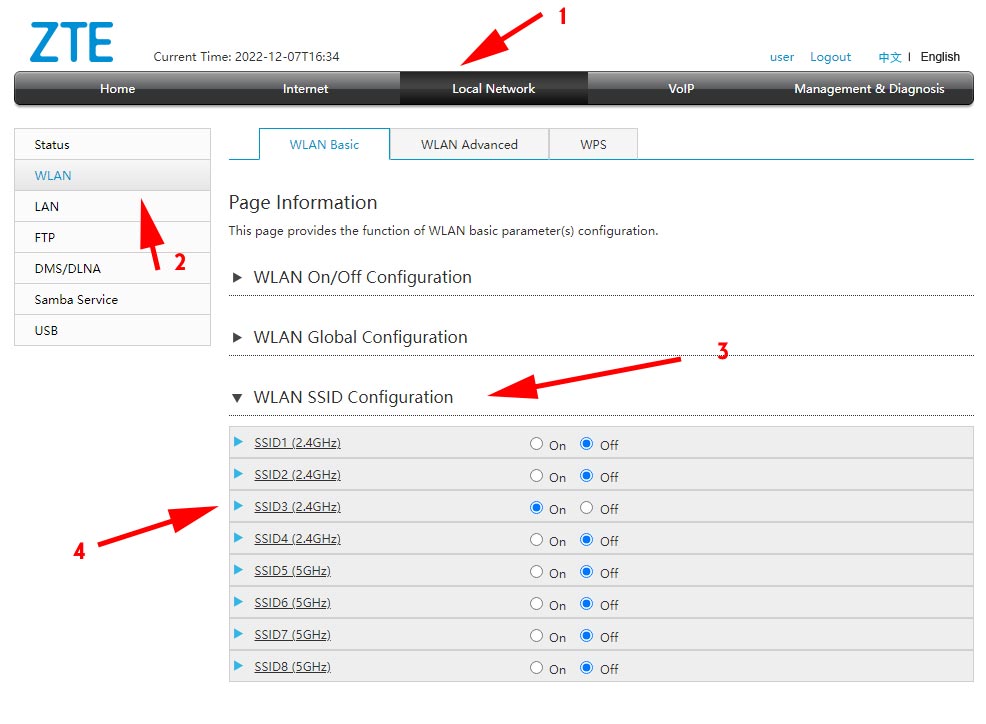Click the Logout link

tap(830, 57)
